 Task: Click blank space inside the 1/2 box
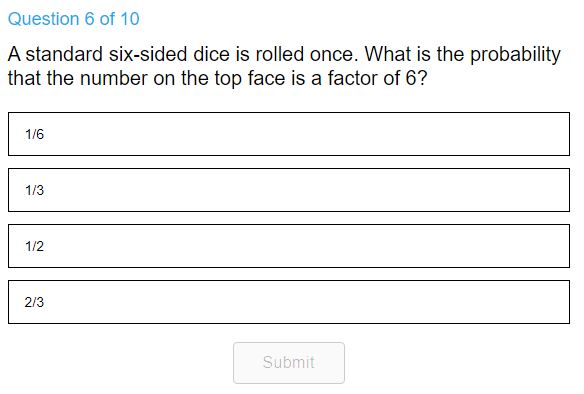point(305,246)
